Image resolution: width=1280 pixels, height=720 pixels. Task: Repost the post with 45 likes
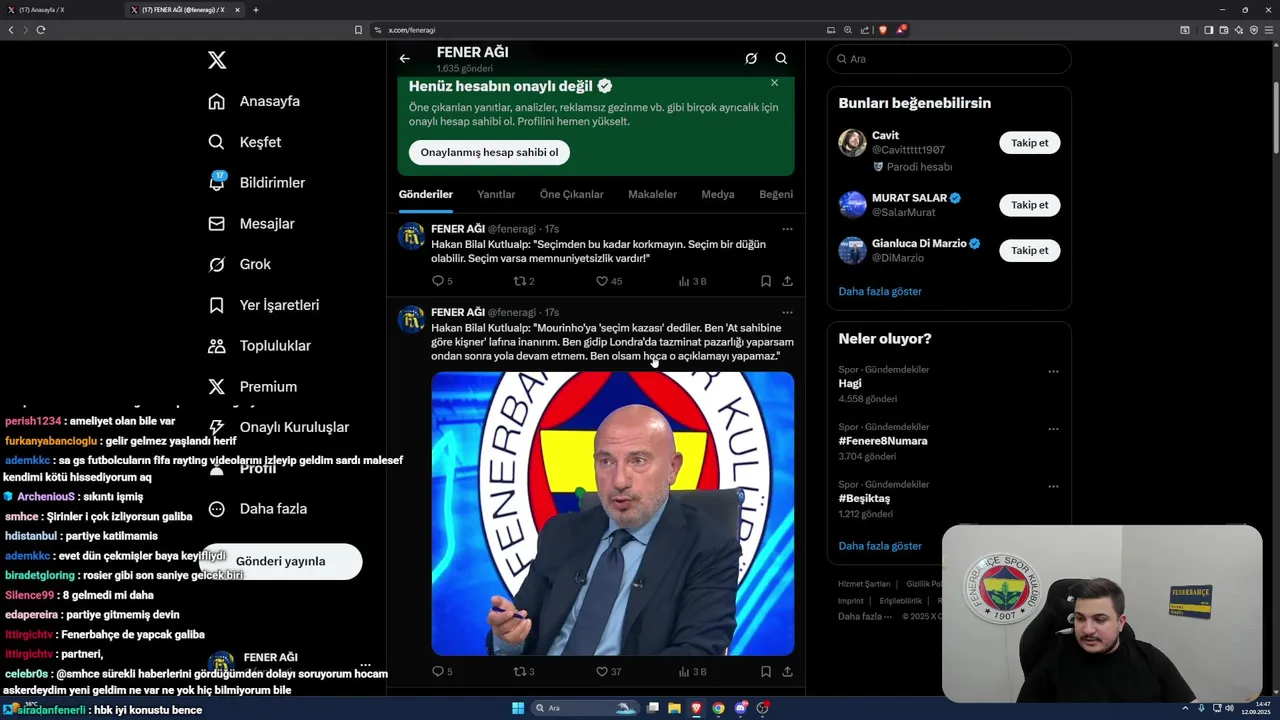524,281
